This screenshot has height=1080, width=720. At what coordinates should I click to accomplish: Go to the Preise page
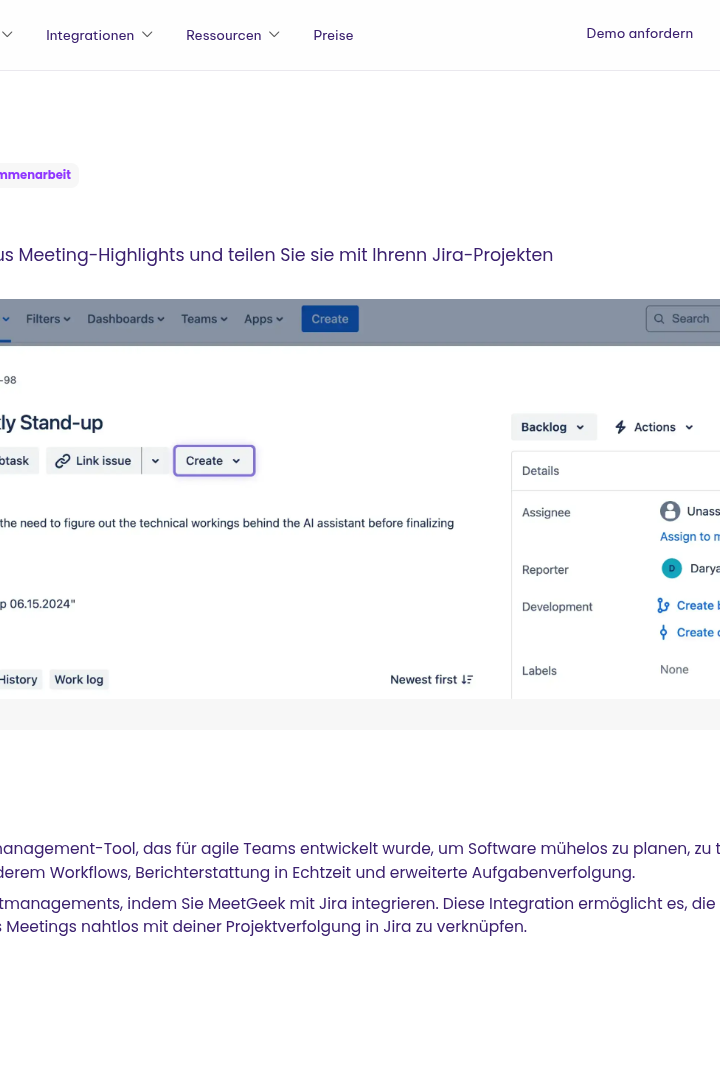333,35
